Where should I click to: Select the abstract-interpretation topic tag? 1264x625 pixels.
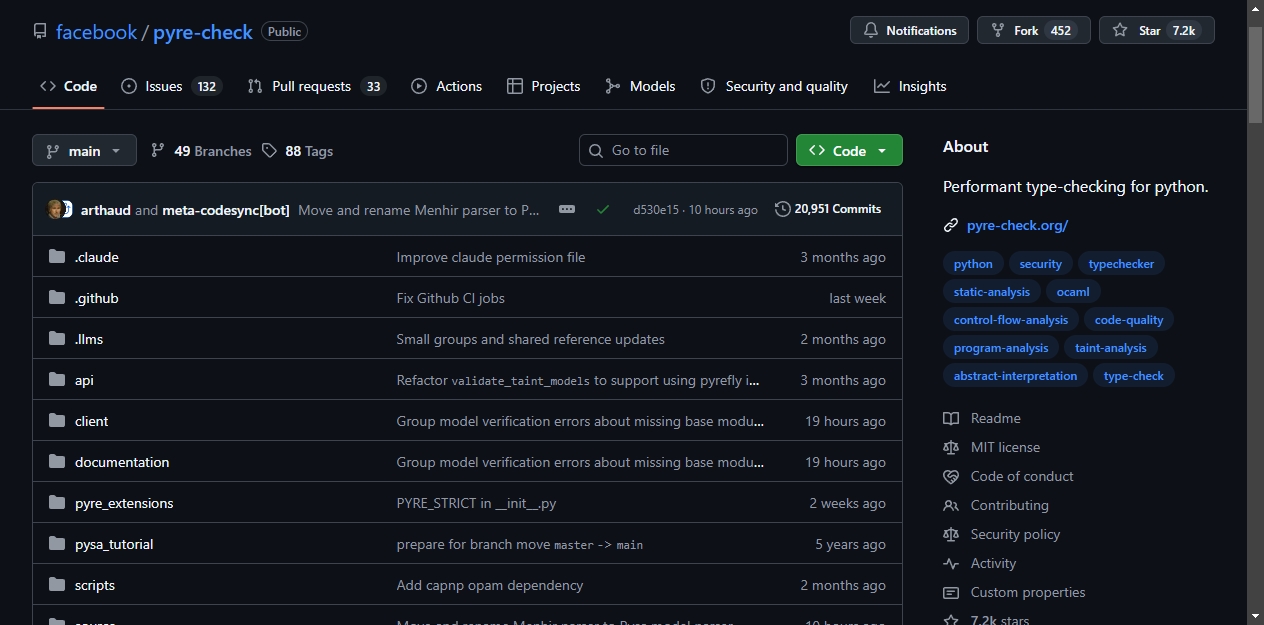click(x=1015, y=376)
